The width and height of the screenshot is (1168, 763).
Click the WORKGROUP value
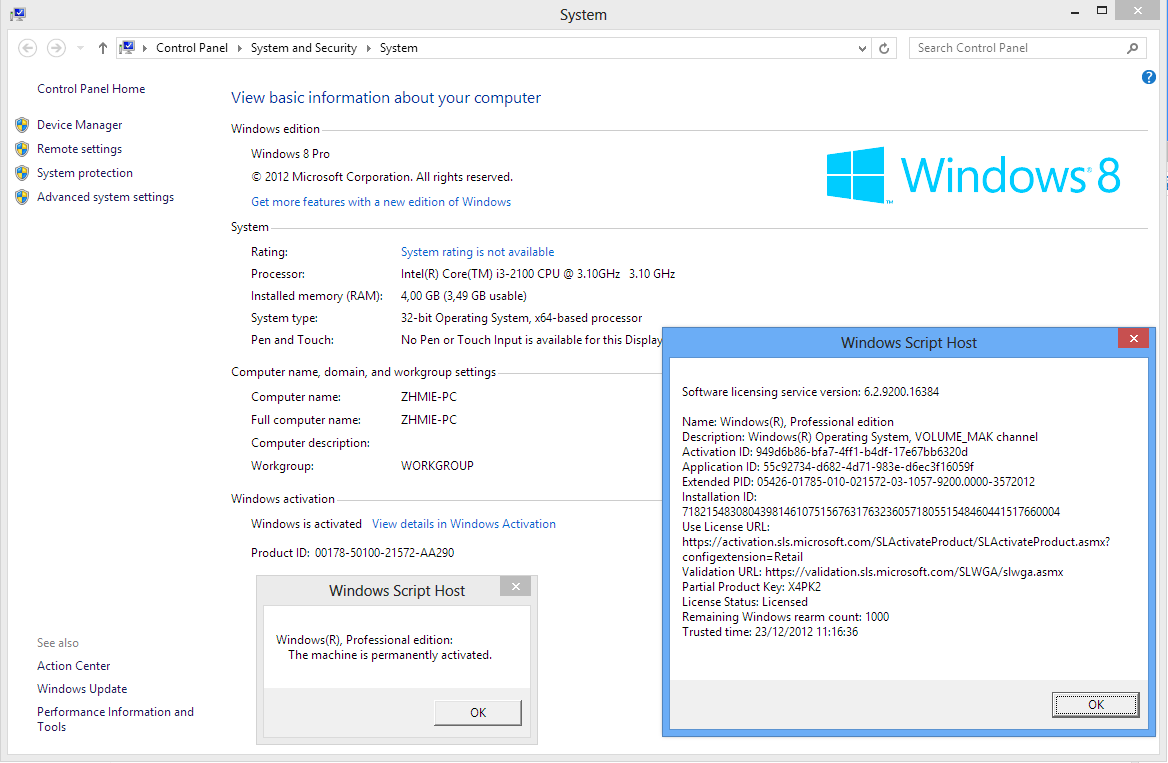437,466
